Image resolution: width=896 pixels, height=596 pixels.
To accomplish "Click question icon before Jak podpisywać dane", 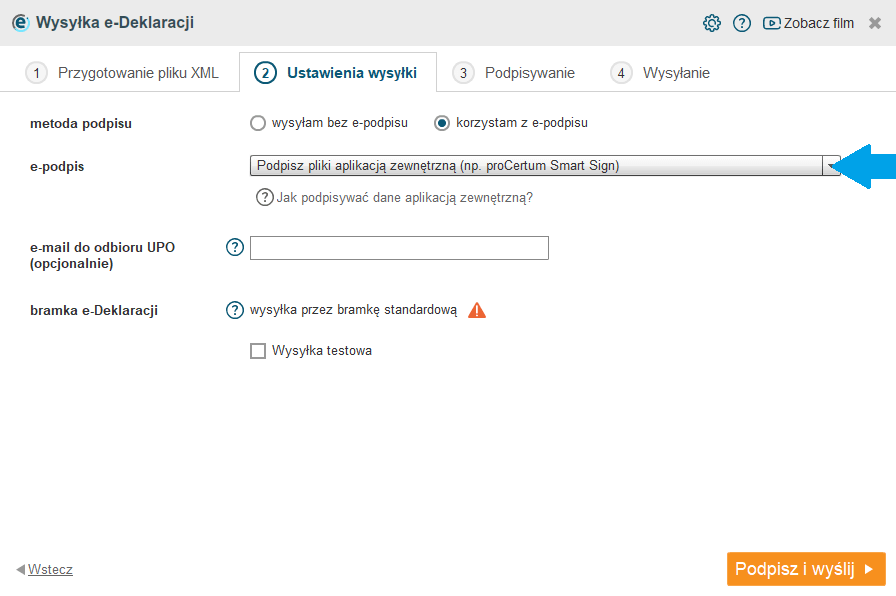I will tap(264, 198).
